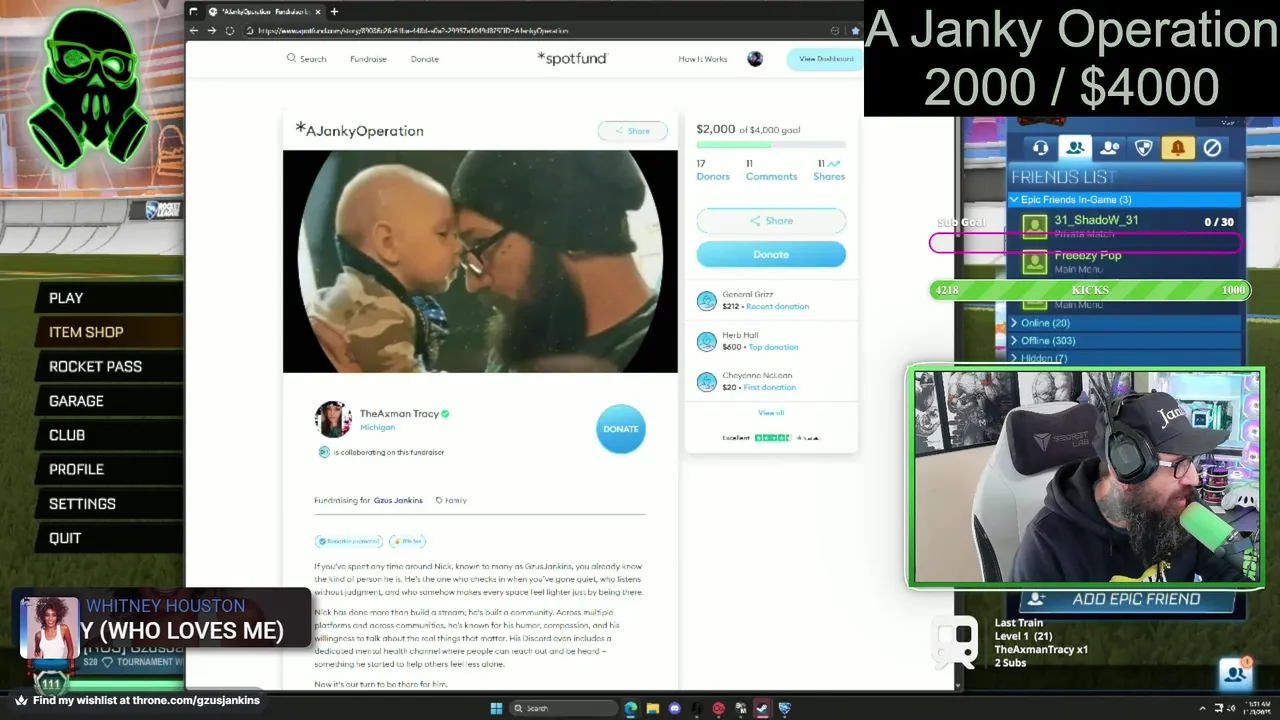Click the browser address bar URL
Image resolution: width=1280 pixels, height=720 pixels.
point(413,30)
